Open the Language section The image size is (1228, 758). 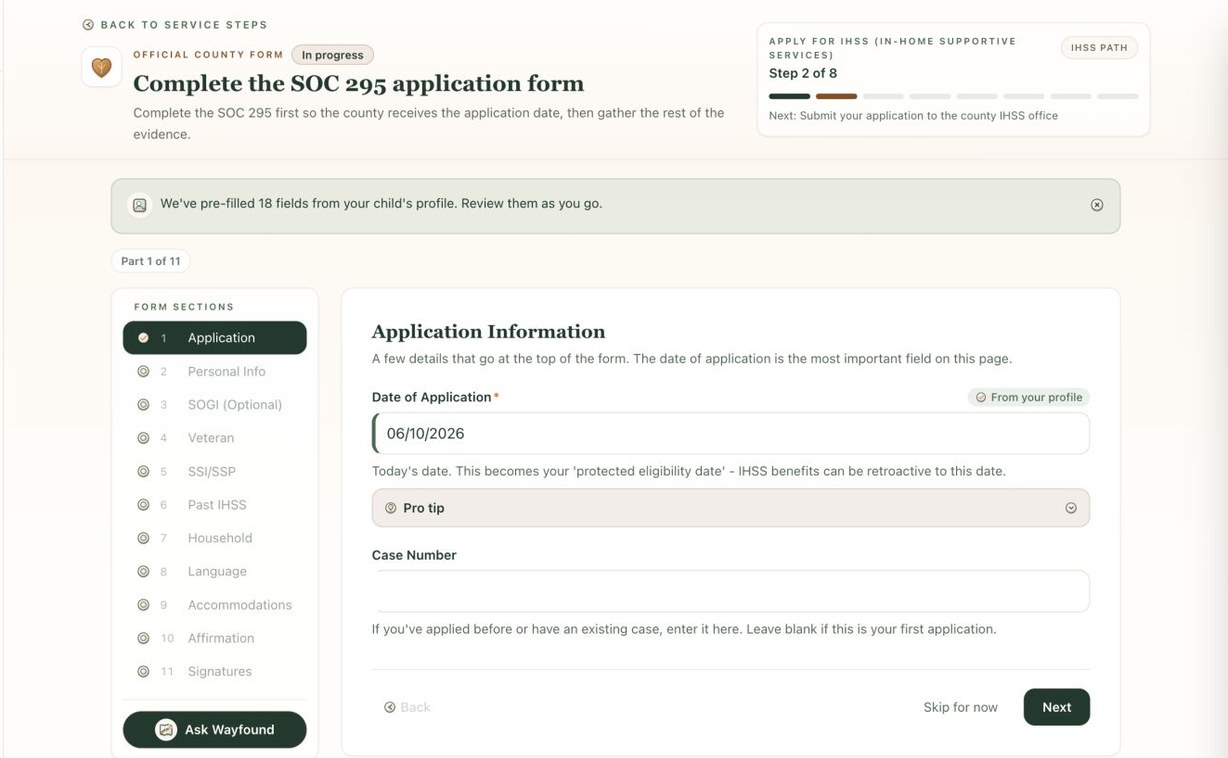coord(215,571)
